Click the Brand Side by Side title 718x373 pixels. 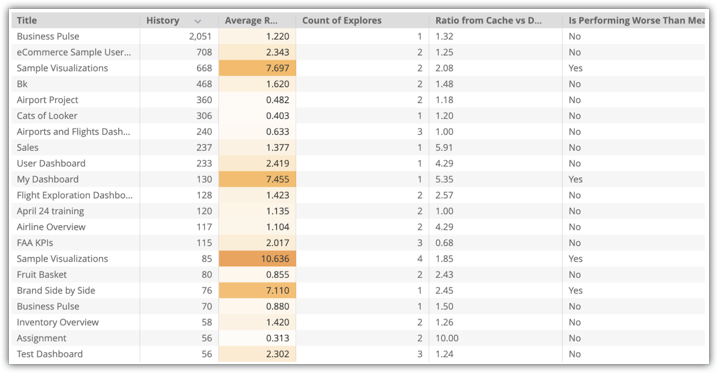point(56,291)
